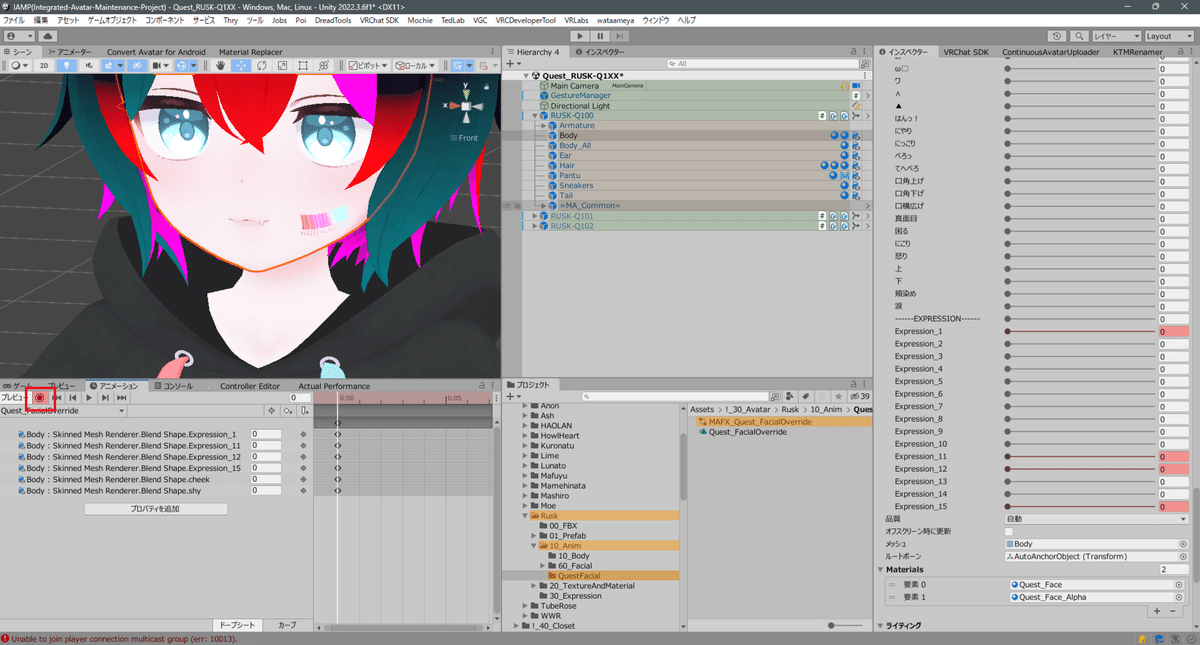Toggle scene effects (skybox/fog) button
This screenshot has height=645, width=1200.
click(x=109, y=65)
